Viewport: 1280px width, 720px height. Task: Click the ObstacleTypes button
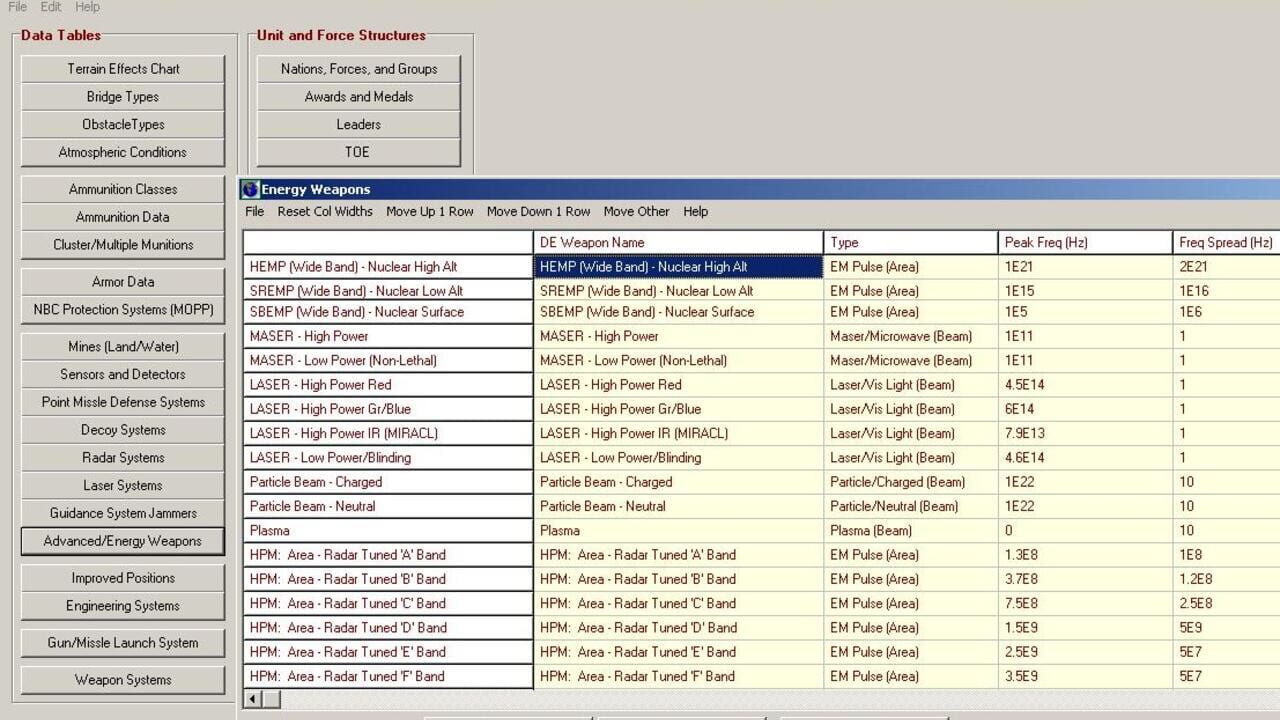point(123,125)
